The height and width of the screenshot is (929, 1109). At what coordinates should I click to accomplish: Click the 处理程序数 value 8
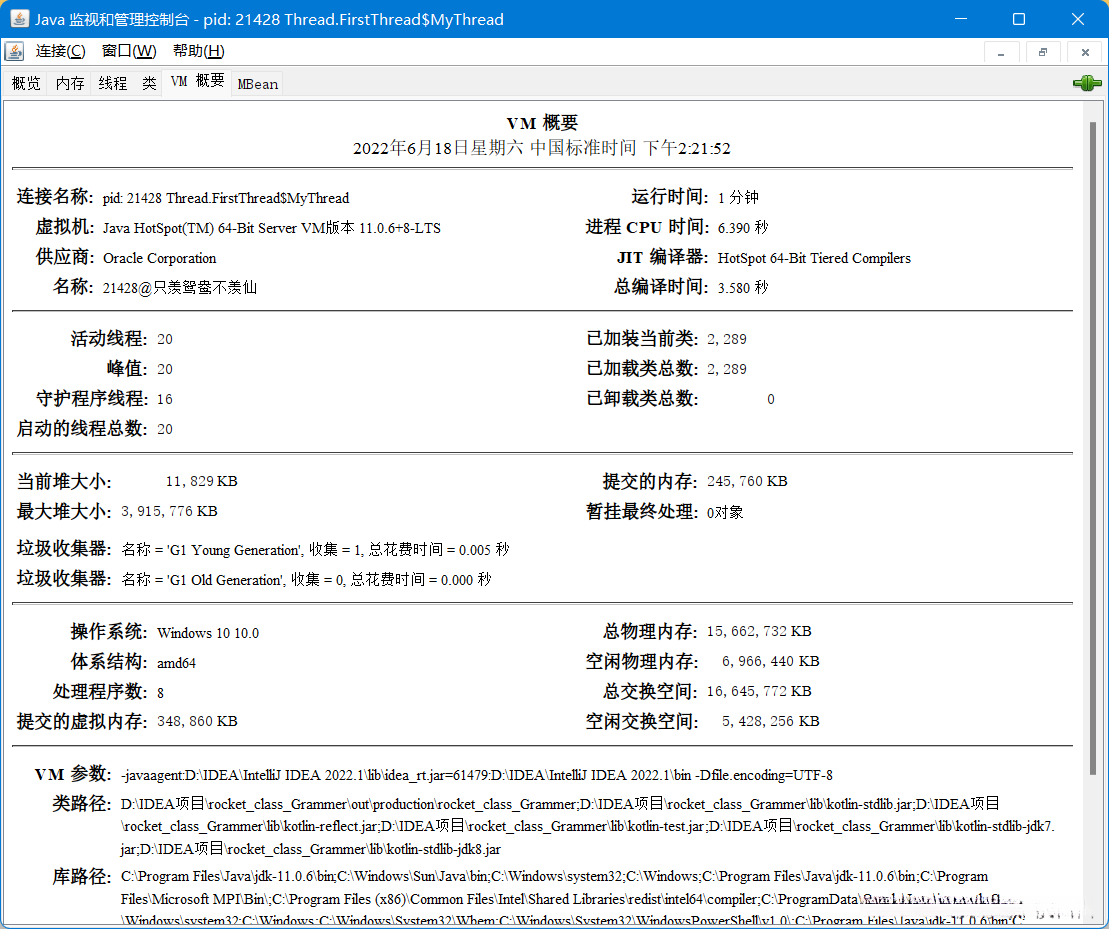pyautogui.click(x=161, y=693)
